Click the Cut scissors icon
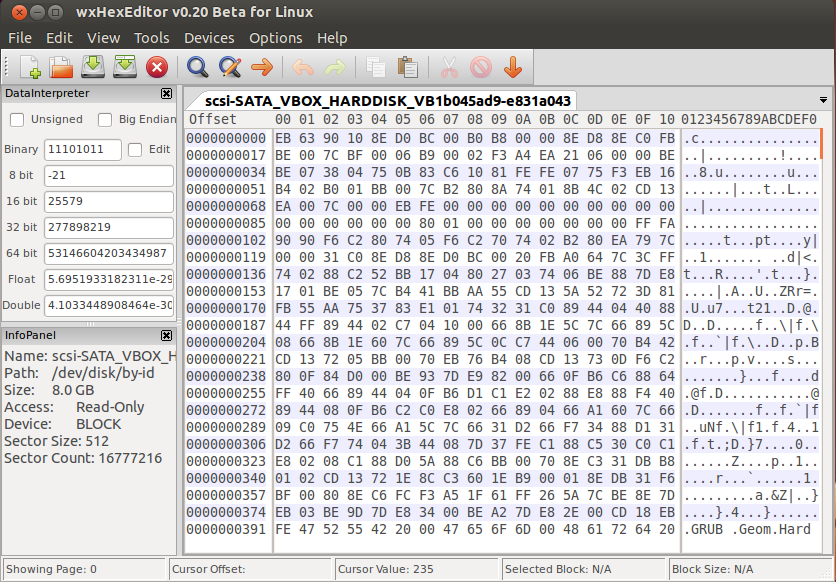 [x=449, y=68]
